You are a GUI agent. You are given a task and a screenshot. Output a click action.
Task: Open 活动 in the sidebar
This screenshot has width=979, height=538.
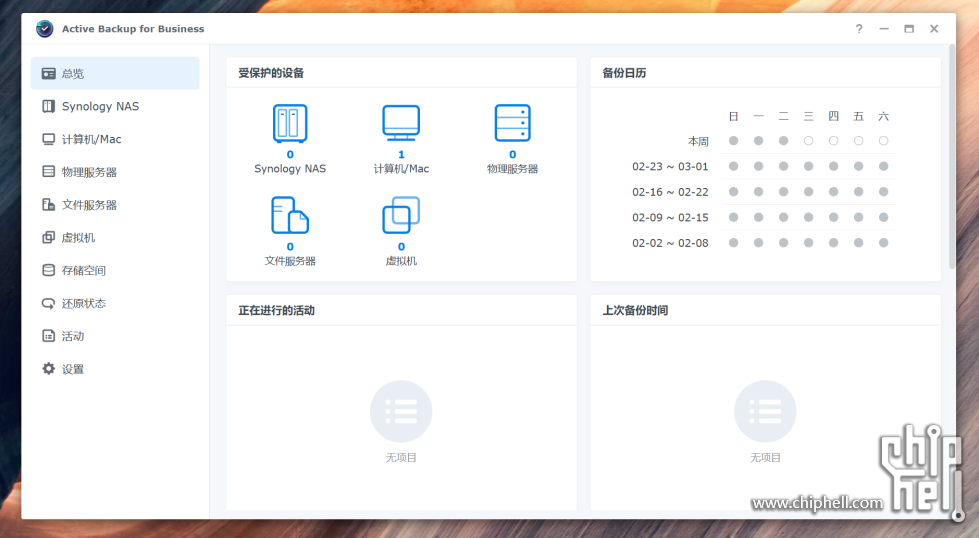tap(115, 336)
